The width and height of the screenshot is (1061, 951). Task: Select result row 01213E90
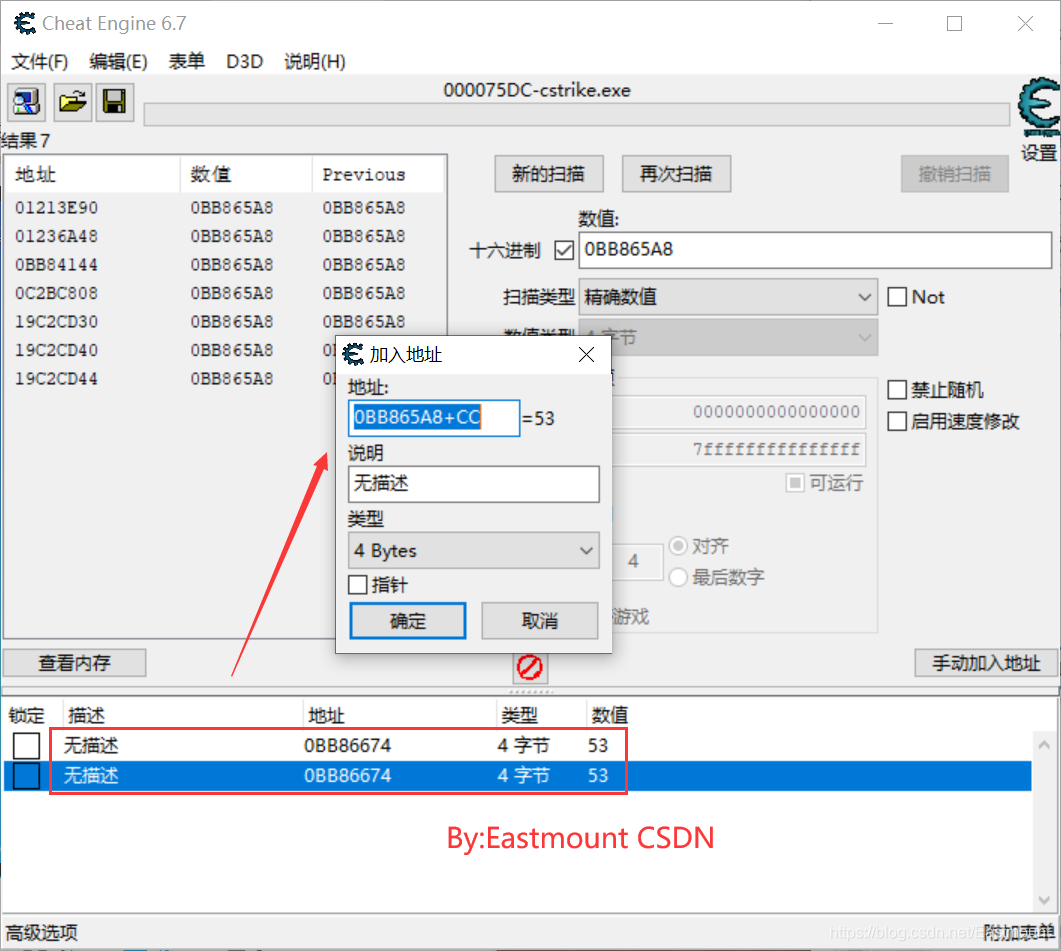click(x=224, y=208)
